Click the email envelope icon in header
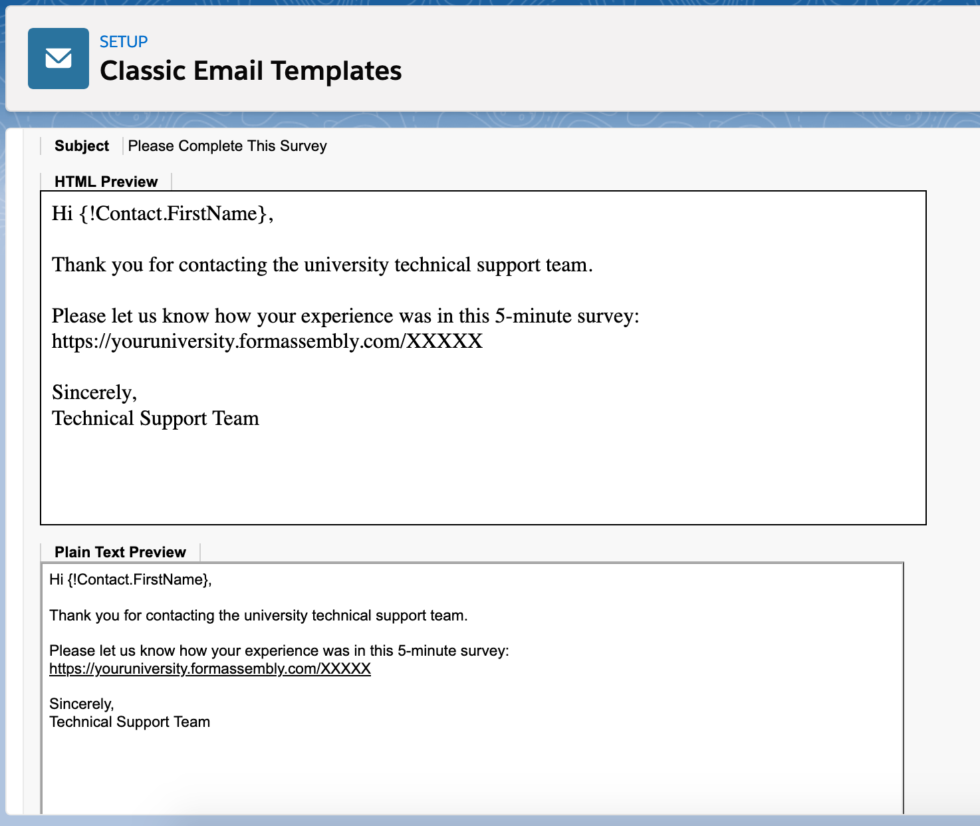Image resolution: width=980 pixels, height=826 pixels. tap(58, 58)
